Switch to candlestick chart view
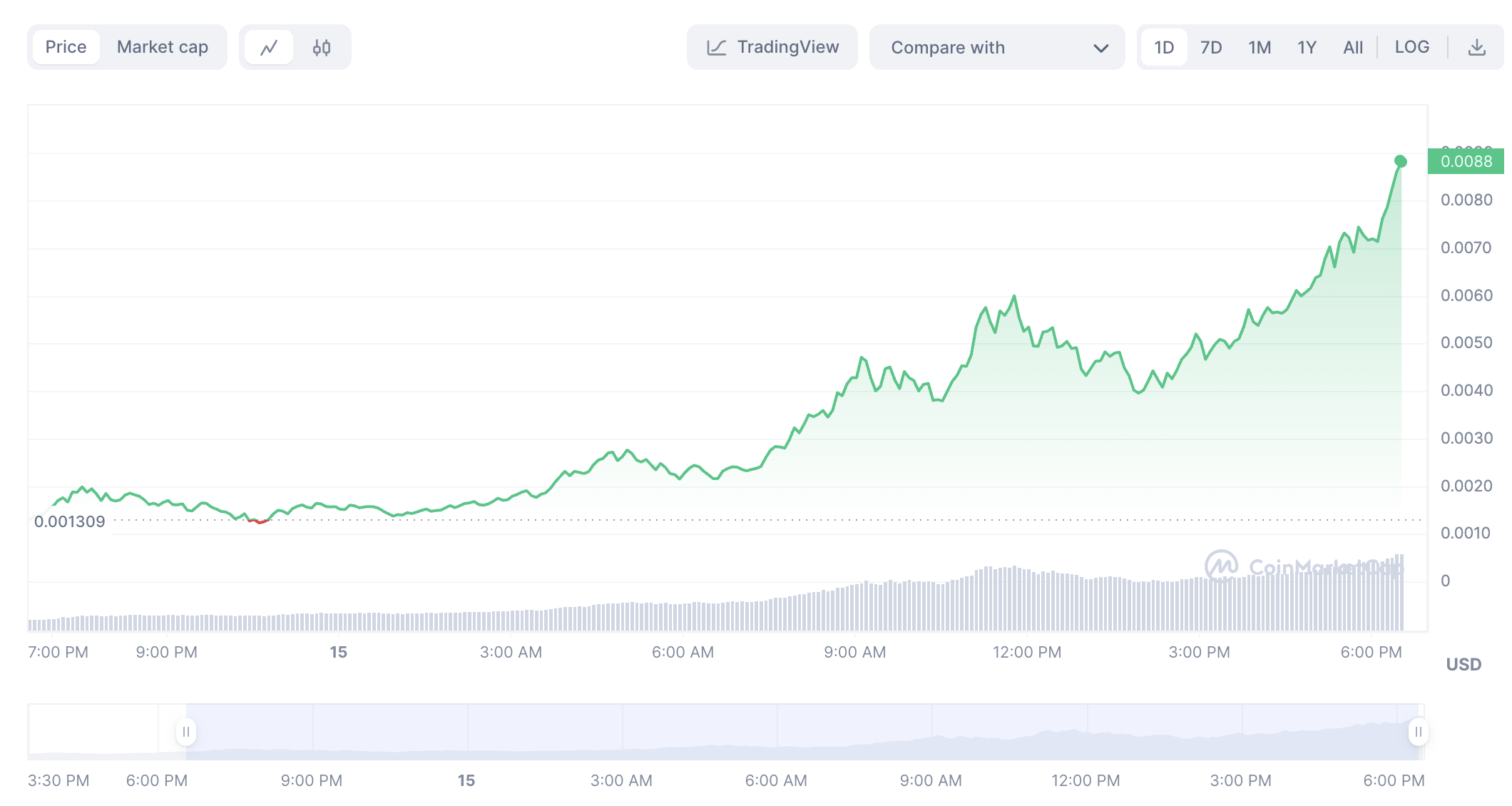 [322, 48]
